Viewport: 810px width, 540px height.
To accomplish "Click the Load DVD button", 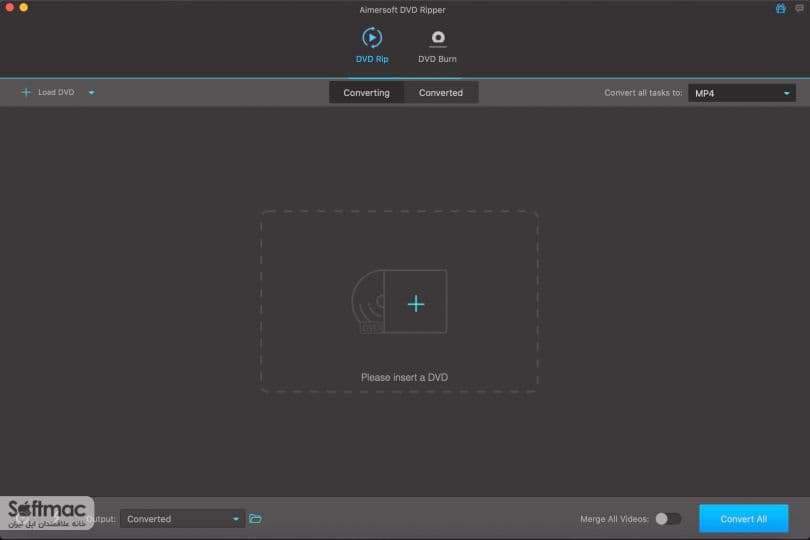I will point(48,92).
